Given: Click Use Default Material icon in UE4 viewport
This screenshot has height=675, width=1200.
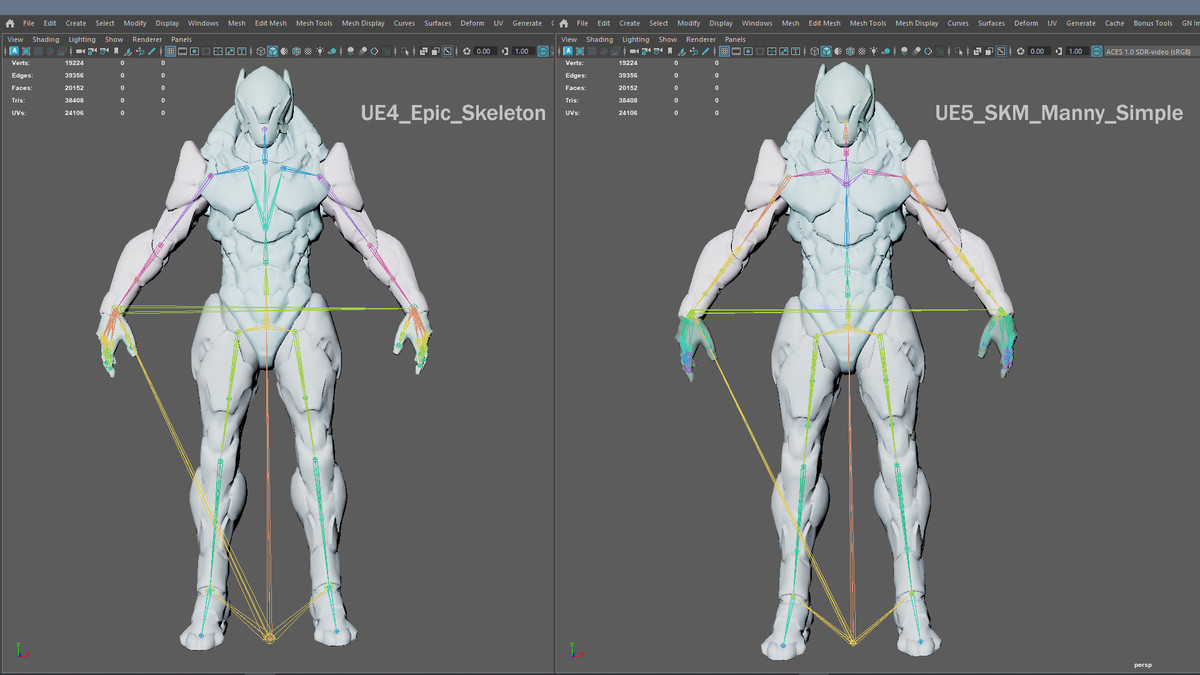Looking at the screenshot, I should tap(284, 51).
